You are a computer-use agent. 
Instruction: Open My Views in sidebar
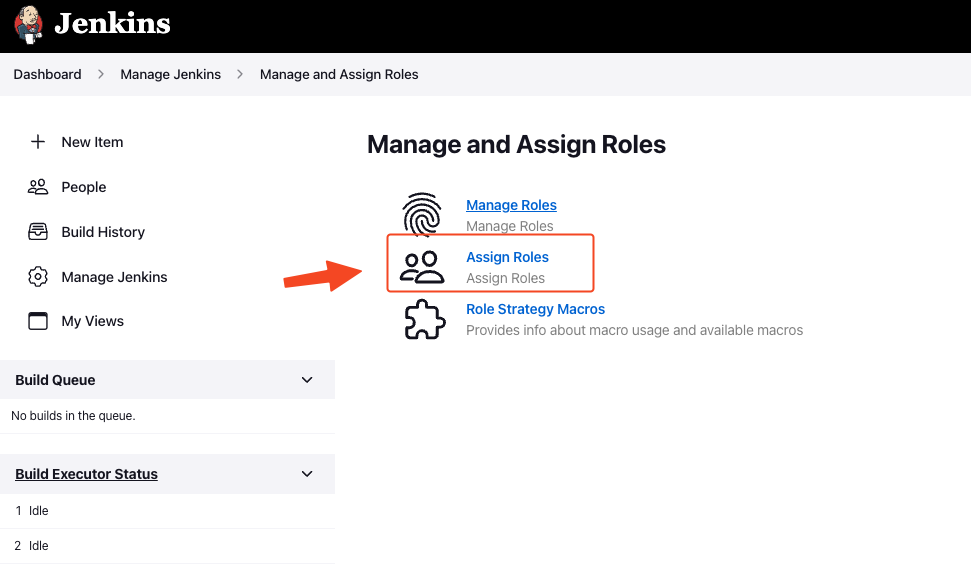(x=92, y=321)
